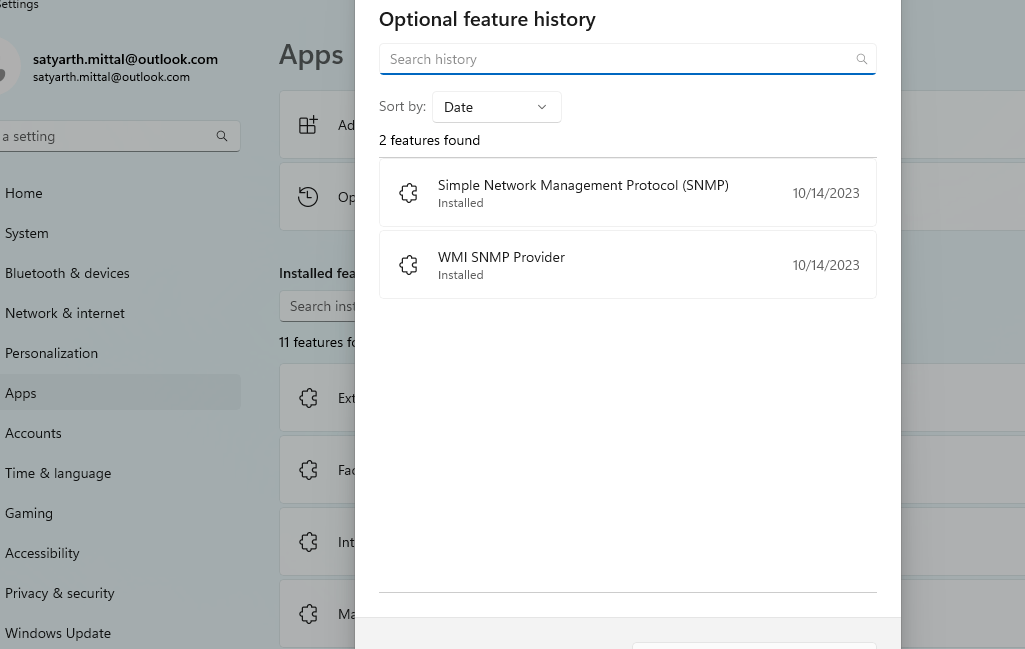
Task: Select Network & internet in the sidebar
Action: [x=65, y=313]
